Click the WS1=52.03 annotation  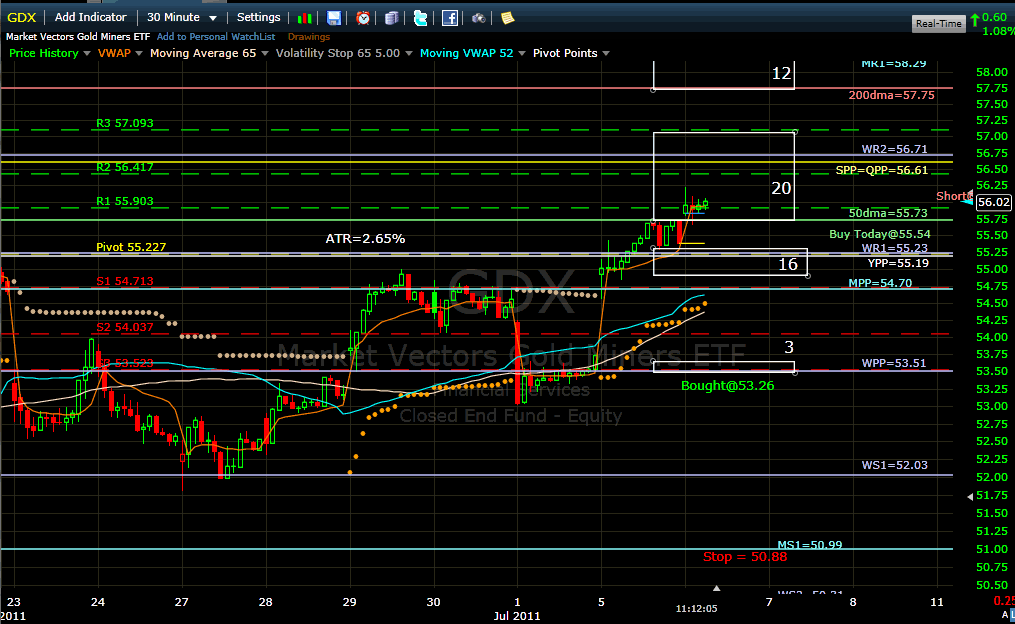(x=895, y=465)
